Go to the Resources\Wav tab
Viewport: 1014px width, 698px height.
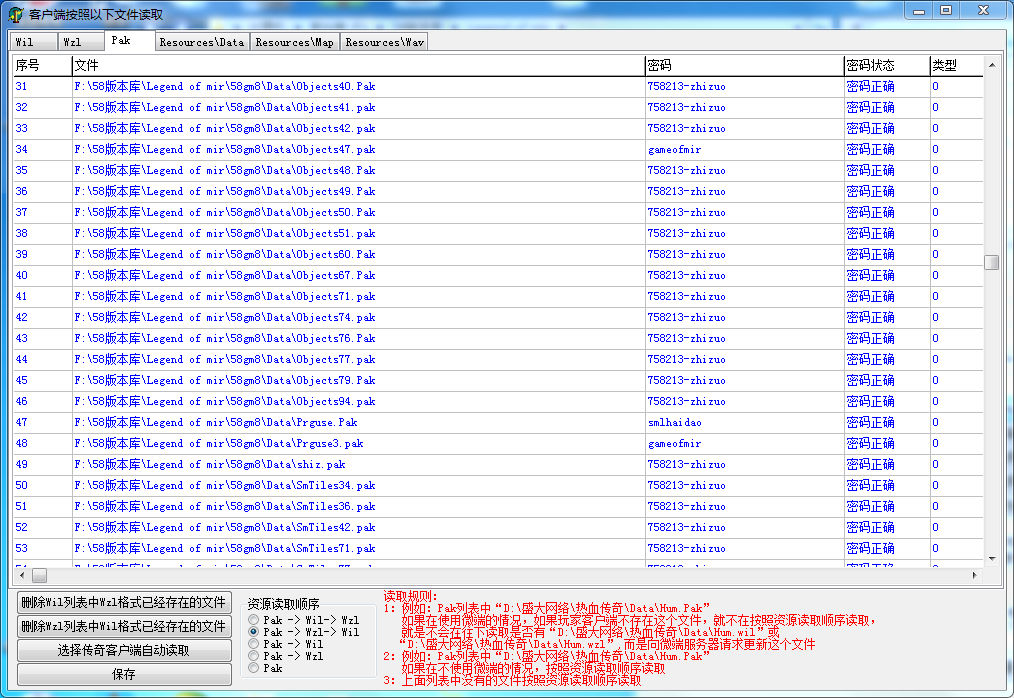(384, 42)
